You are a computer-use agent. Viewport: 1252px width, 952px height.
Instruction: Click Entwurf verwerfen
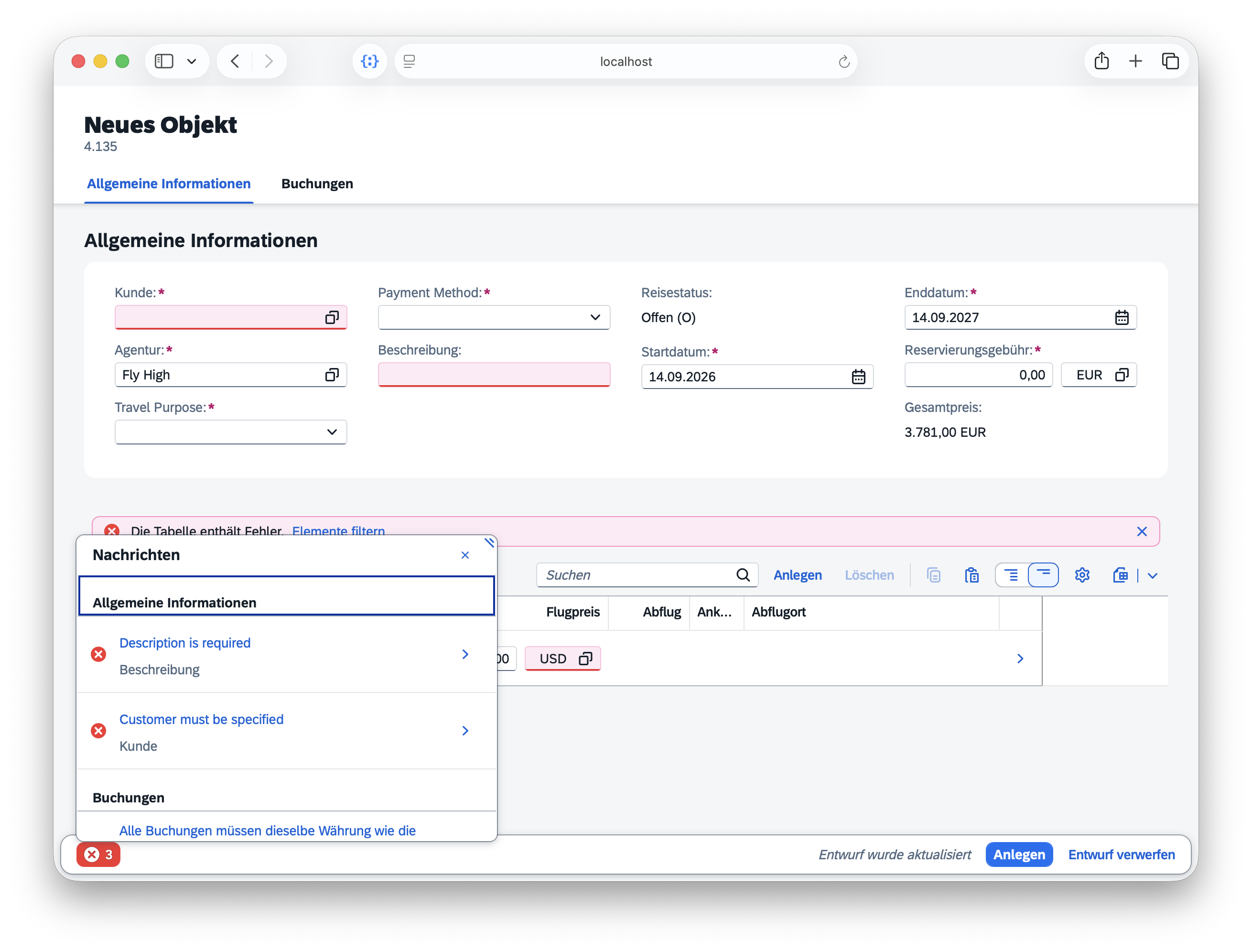coord(1121,855)
